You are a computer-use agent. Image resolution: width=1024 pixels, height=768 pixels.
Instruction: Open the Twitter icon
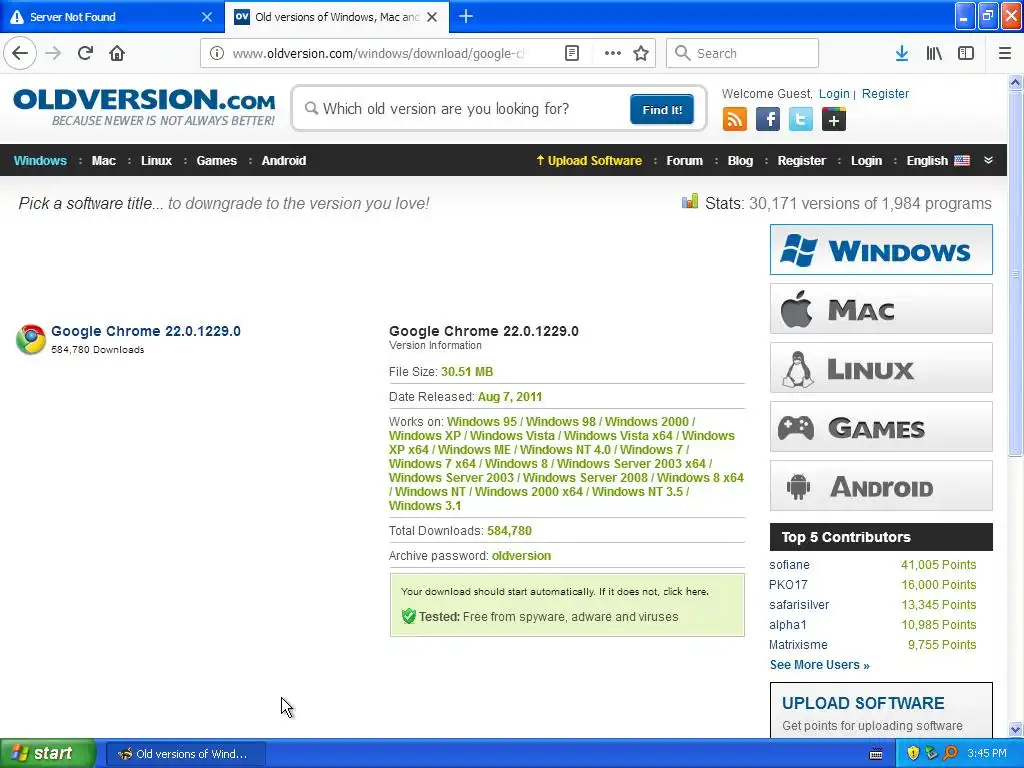801,120
